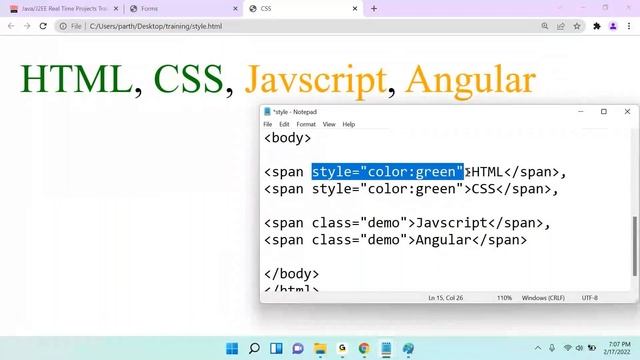The image size is (640, 360).
Task: Click highlighted style="color:green" text in Notepad
Action: 388,172
